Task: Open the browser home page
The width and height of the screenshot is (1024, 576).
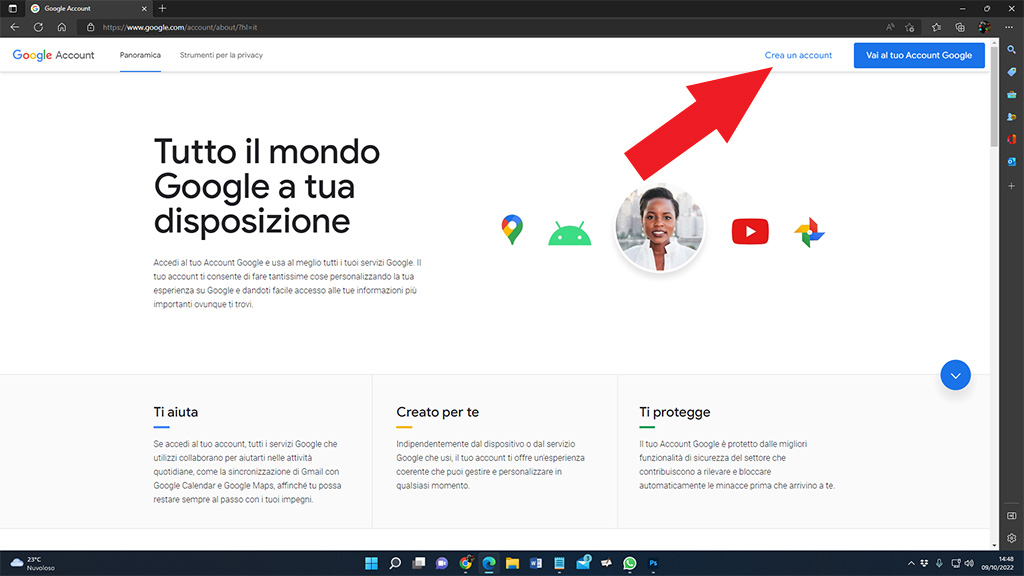Action: pyautogui.click(x=61, y=27)
